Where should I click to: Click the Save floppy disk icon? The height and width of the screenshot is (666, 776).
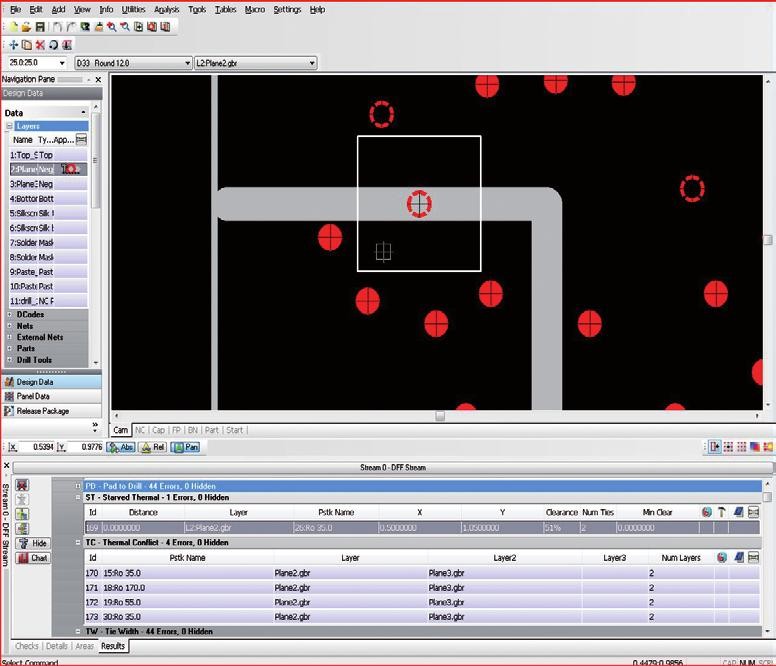pyautogui.click(x=40, y=27)
